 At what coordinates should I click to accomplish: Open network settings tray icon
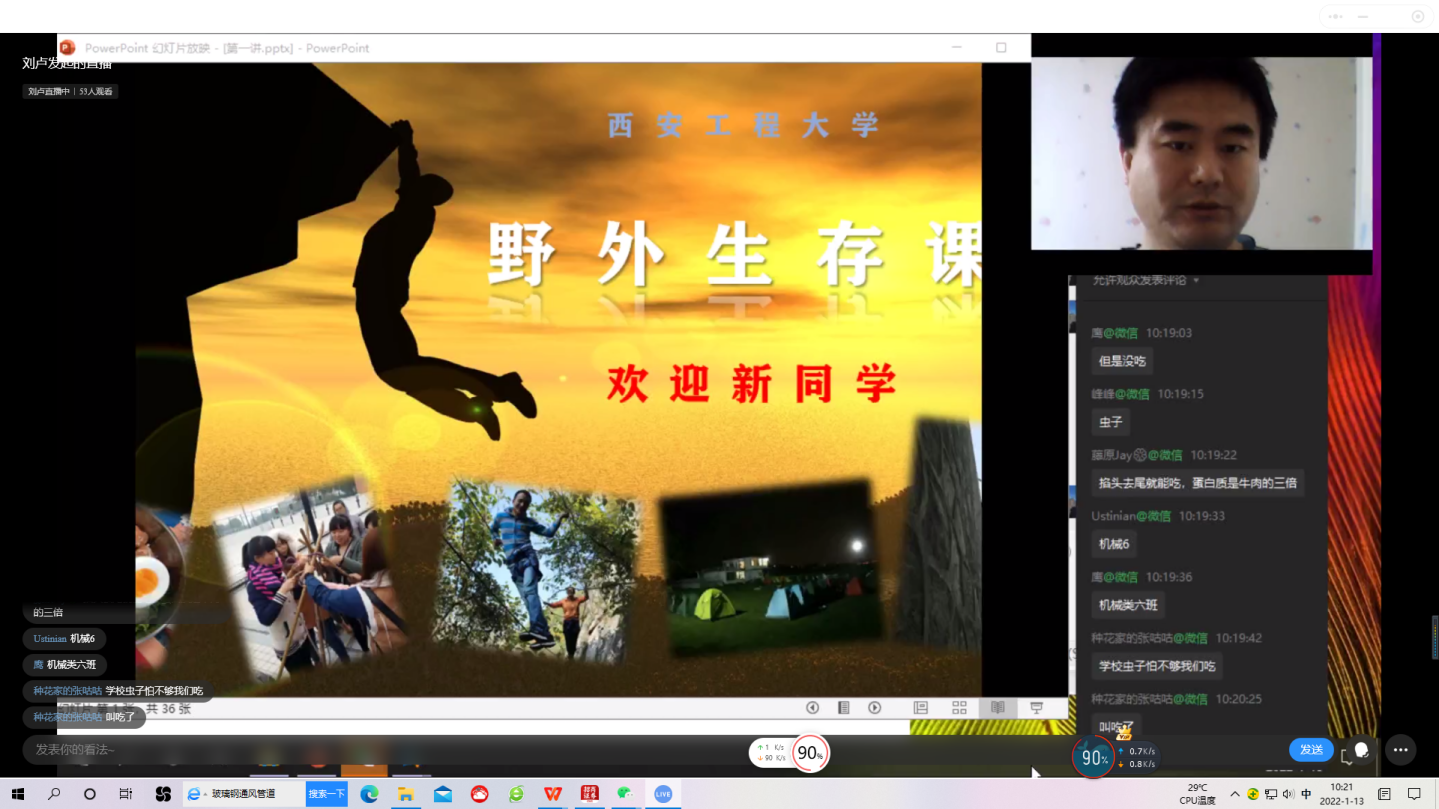1271,794
